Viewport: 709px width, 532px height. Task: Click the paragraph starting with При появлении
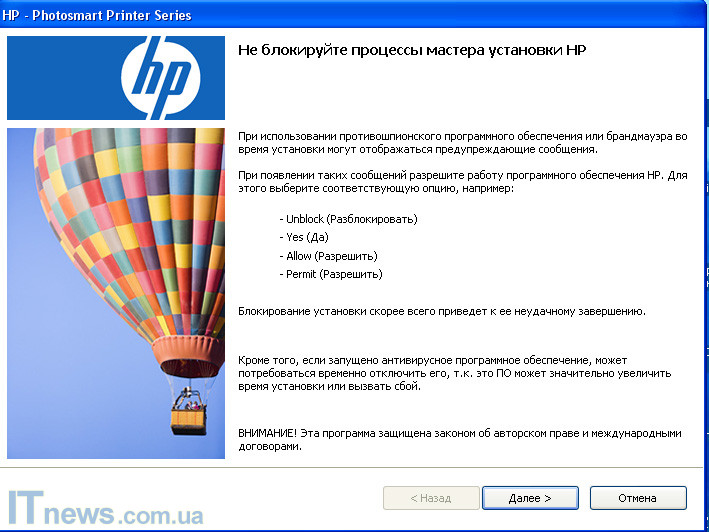(x=462, y=181)
